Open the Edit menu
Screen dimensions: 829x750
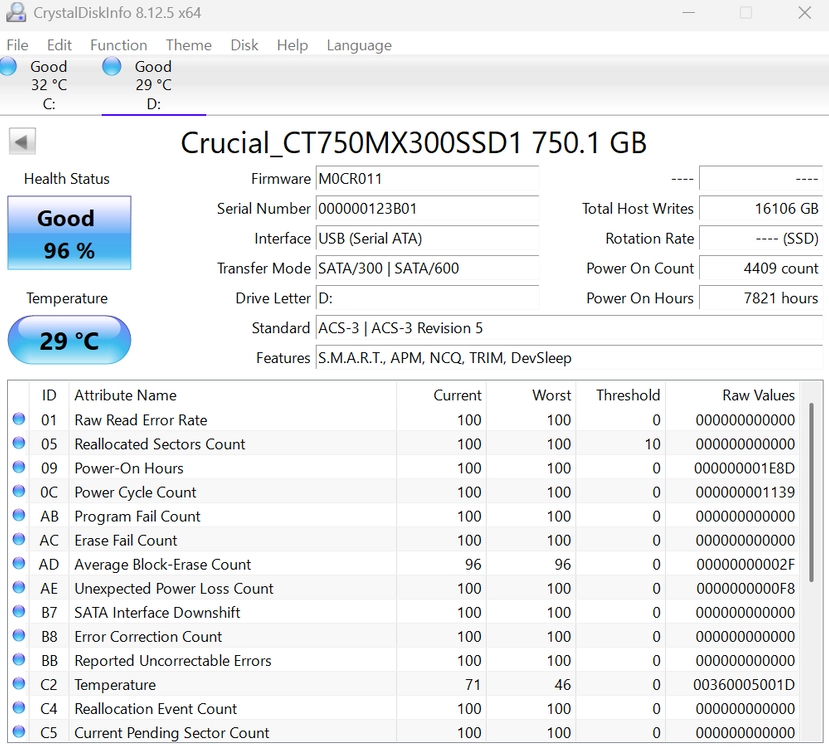[59, 45]
